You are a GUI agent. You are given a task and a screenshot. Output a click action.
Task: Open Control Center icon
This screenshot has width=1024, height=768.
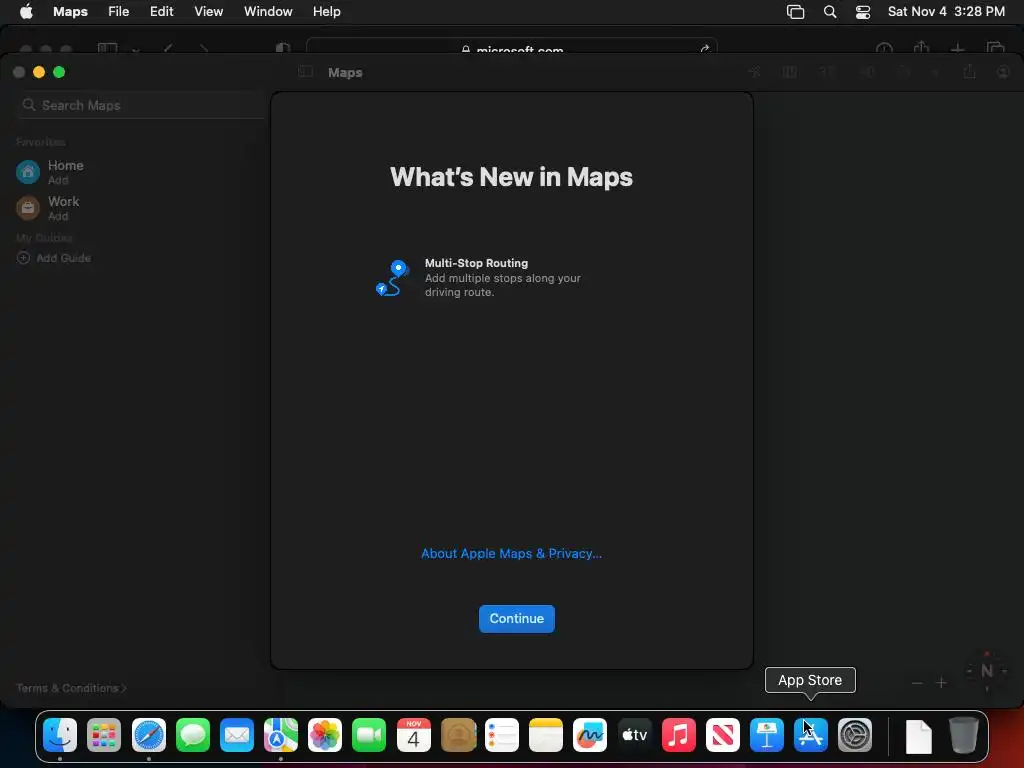[x=863, y=12]
